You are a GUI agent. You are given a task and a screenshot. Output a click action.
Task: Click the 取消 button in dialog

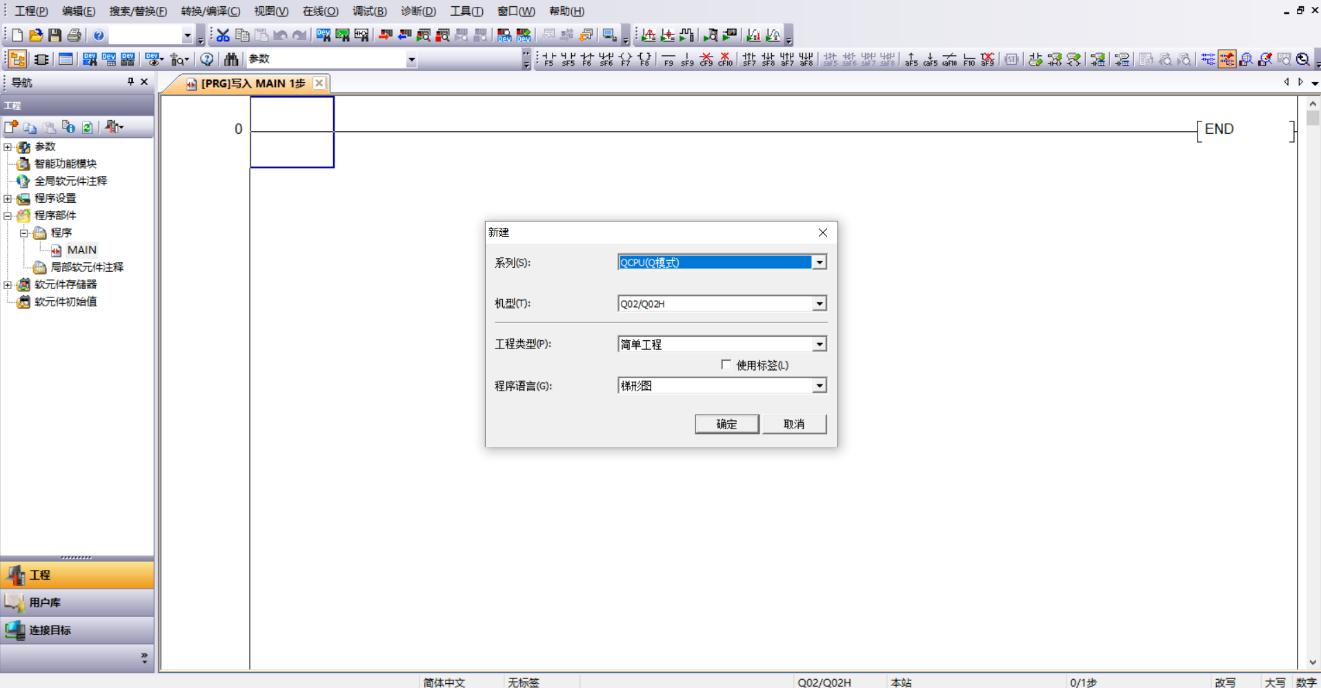coord(795,424)
